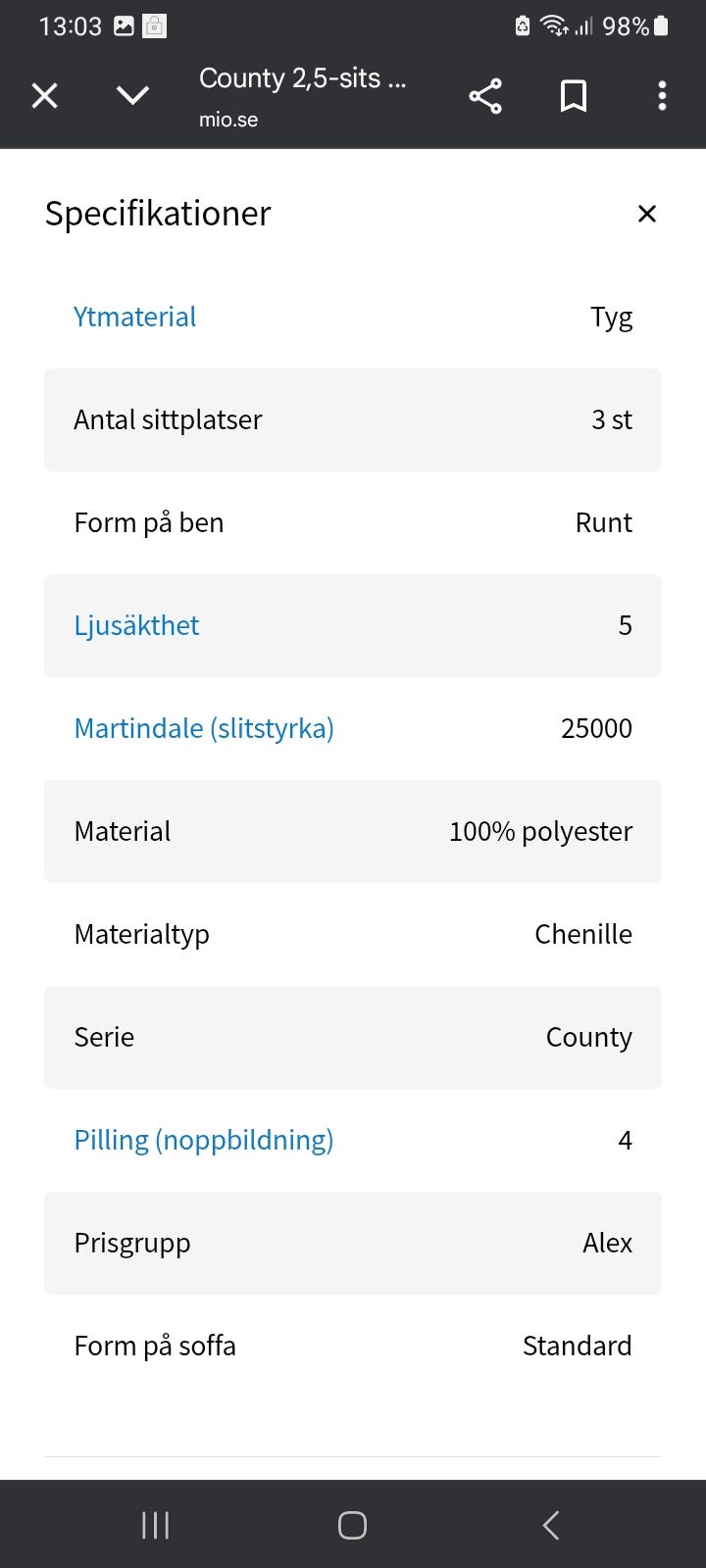This screenshot has height=1568, width=706.
Task: Tap the Material 100% polyester row
Action: pos(353,831)
